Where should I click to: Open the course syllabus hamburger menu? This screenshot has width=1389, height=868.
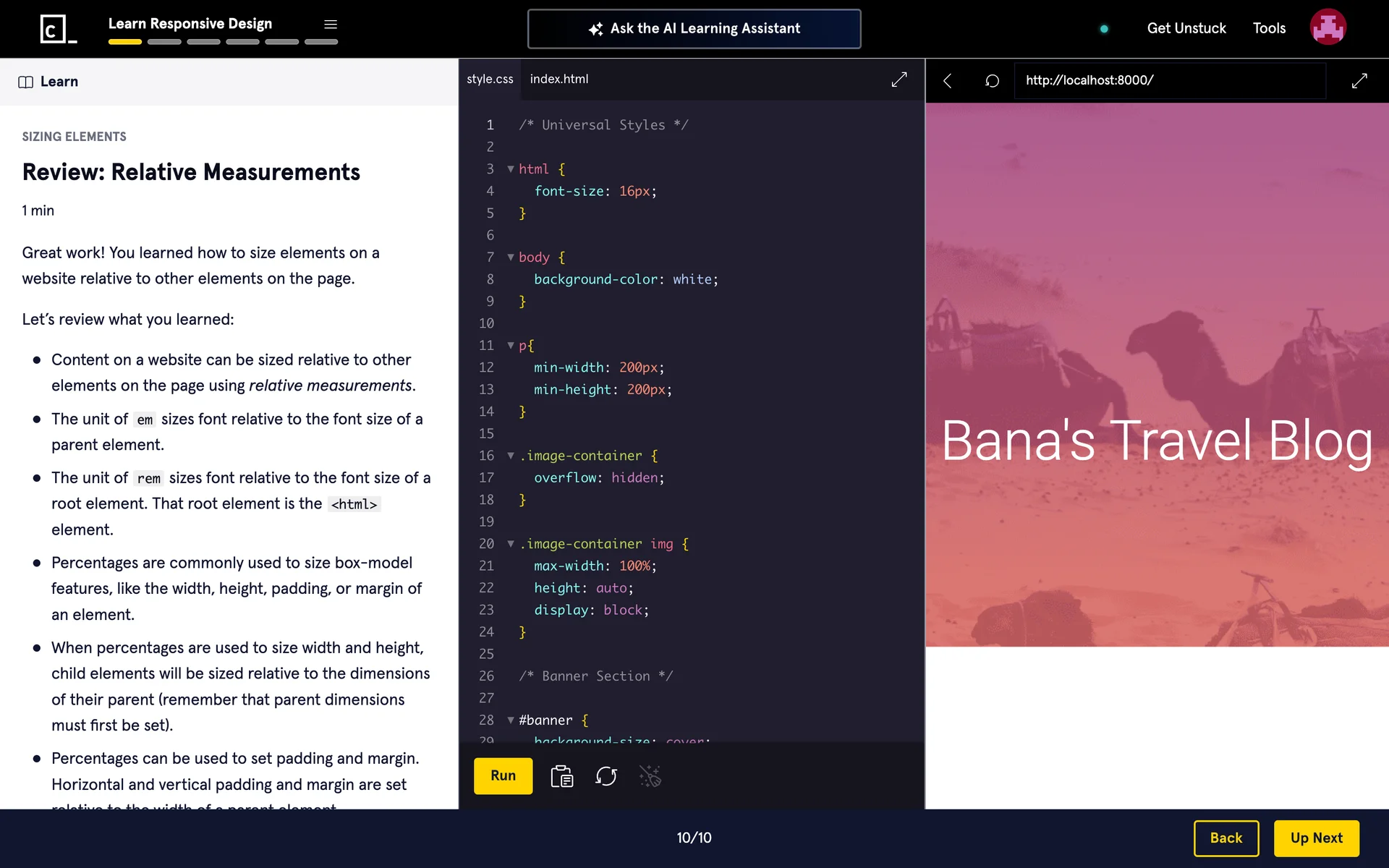(x=331, y=25)
